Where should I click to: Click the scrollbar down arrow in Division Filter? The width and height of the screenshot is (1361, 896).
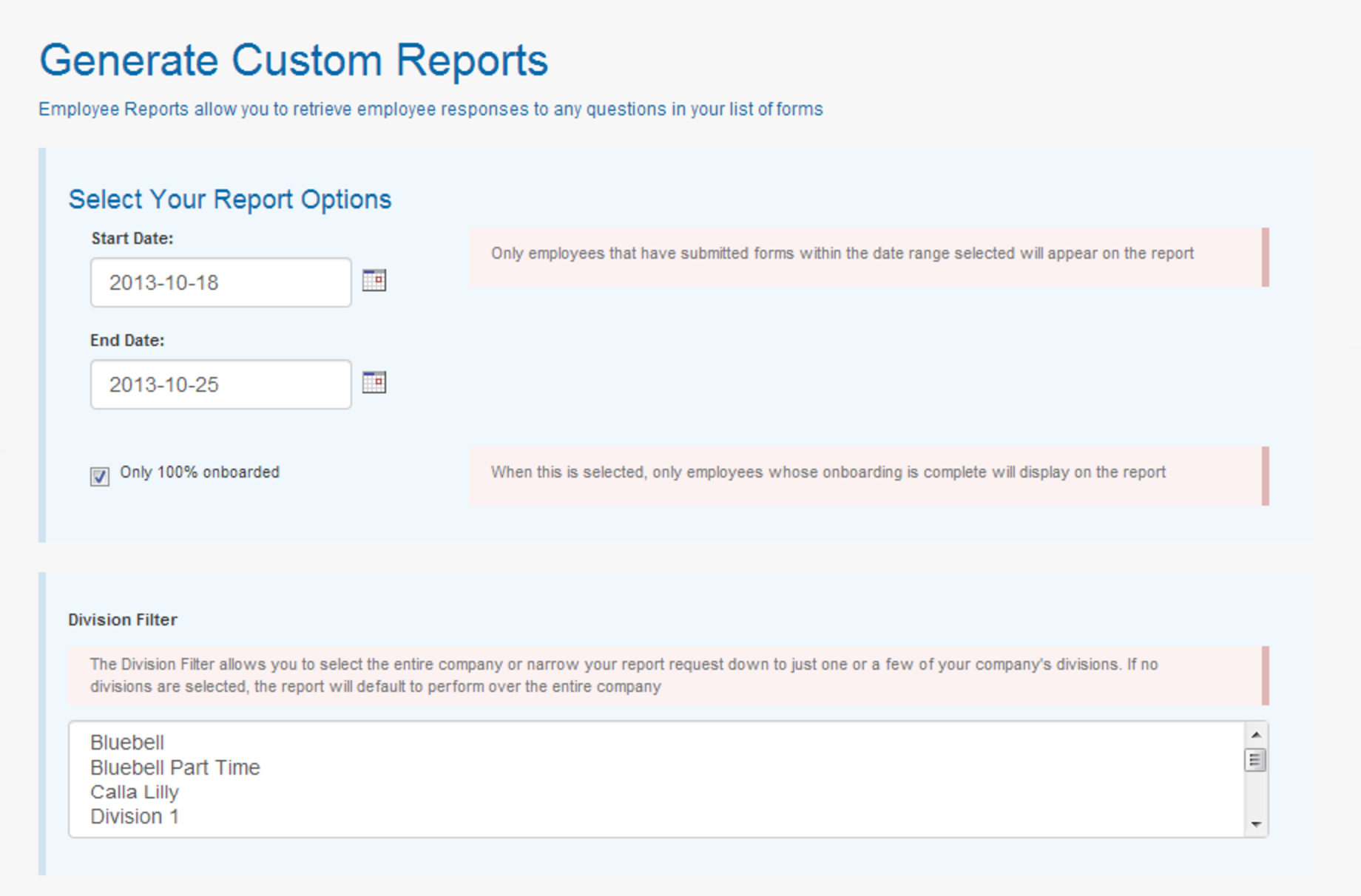pyautogui.click(x=1254, y=825)
